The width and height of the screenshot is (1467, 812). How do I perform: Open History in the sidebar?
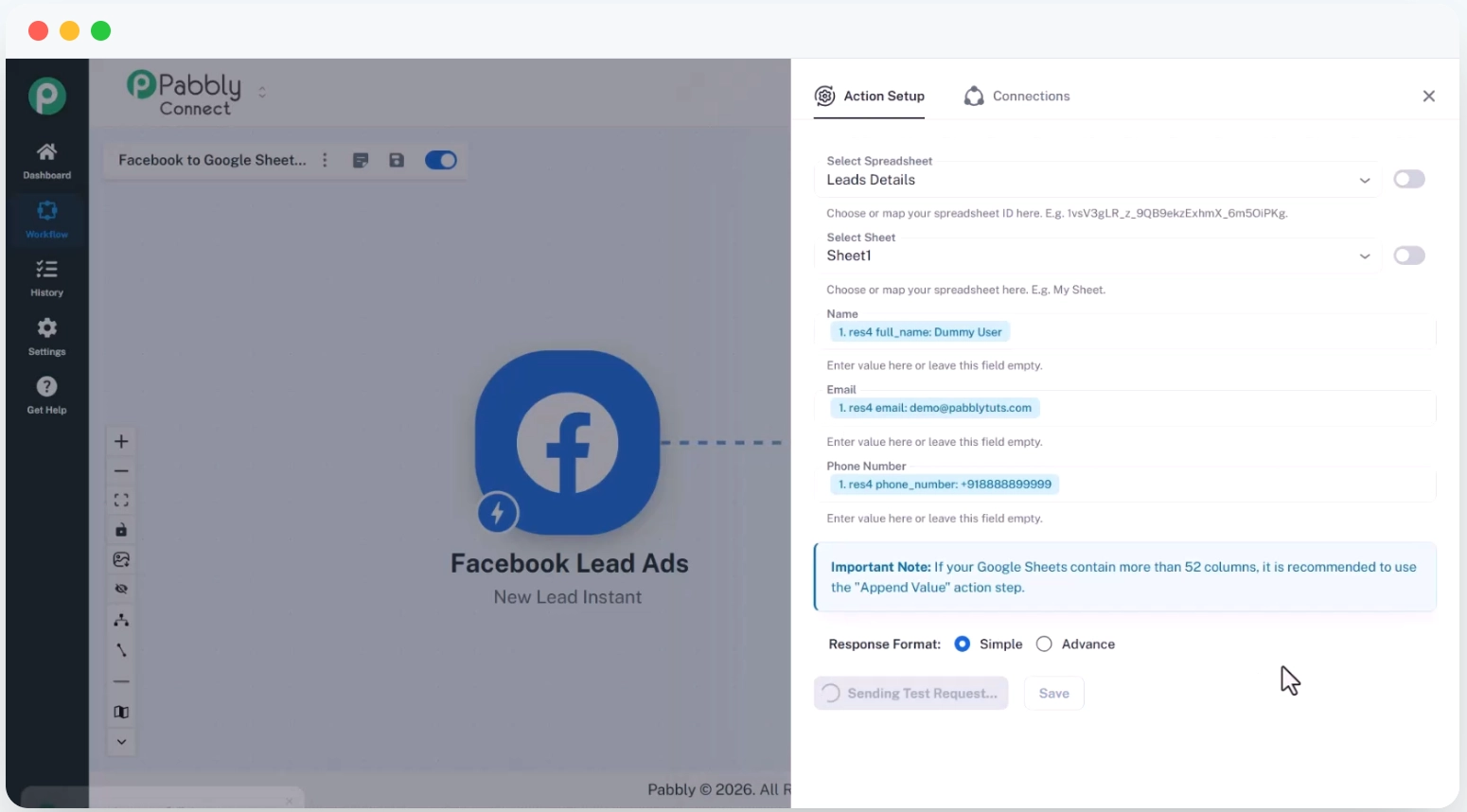(x=46, y=278)
